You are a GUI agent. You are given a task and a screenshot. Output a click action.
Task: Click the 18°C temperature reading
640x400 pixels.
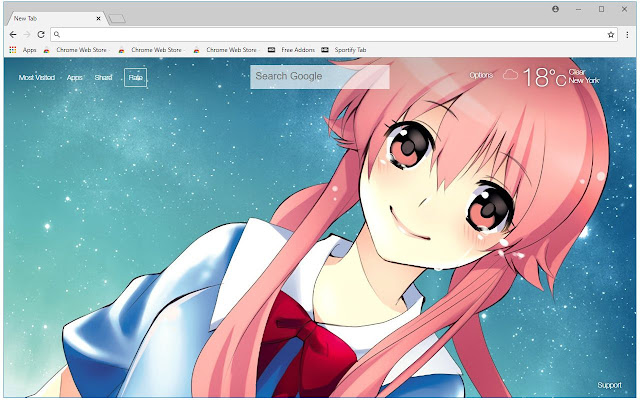tap(544, 77)
